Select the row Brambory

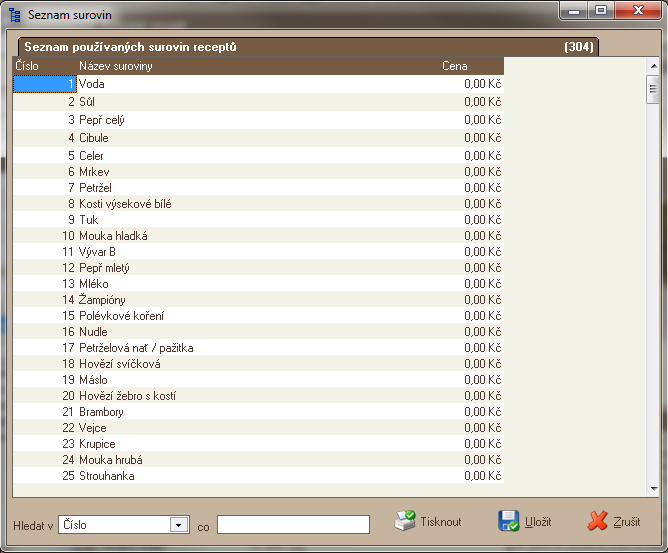(259, 412)
